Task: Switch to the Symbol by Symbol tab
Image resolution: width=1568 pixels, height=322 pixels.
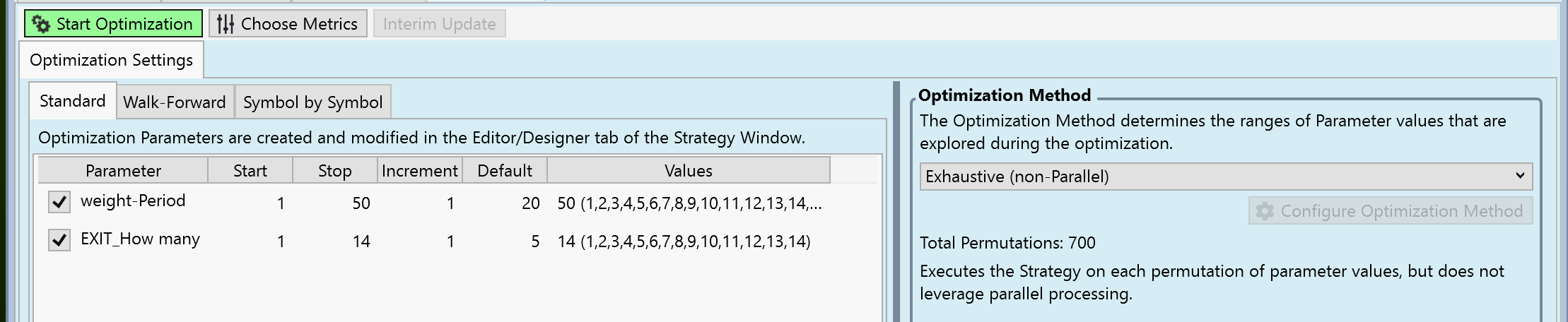Action: click(312, 102)
